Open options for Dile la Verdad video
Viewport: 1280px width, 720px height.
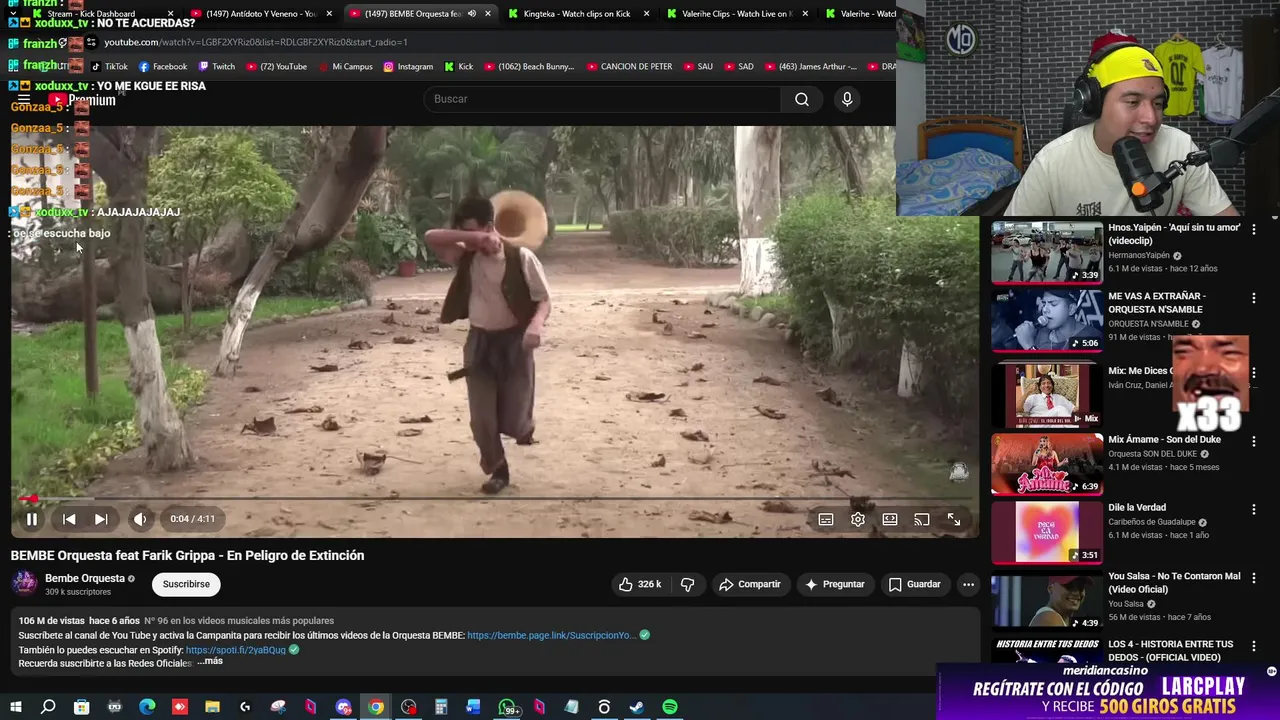point(1254,509)
